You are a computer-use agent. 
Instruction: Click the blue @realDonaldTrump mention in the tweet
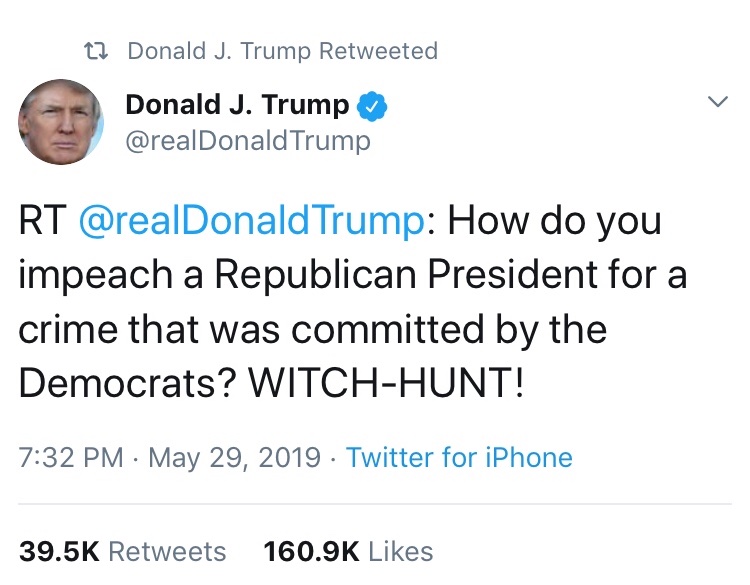pyautogui.click(x=251, y=221)
